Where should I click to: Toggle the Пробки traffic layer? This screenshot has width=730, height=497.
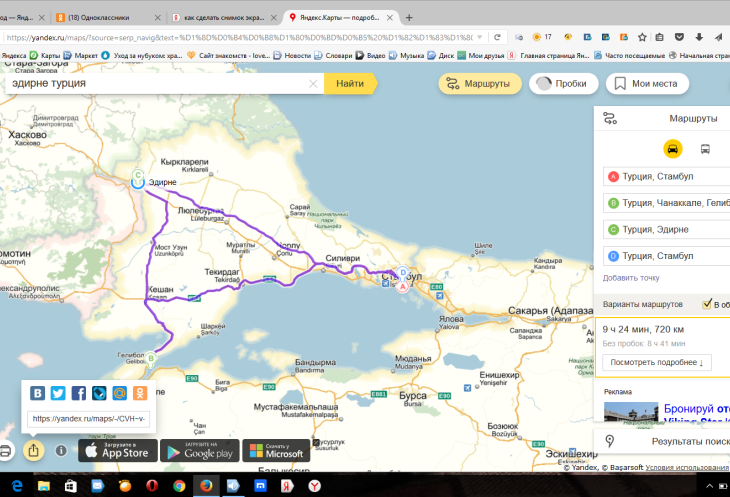pyautogui.click(x=563, y=84)
